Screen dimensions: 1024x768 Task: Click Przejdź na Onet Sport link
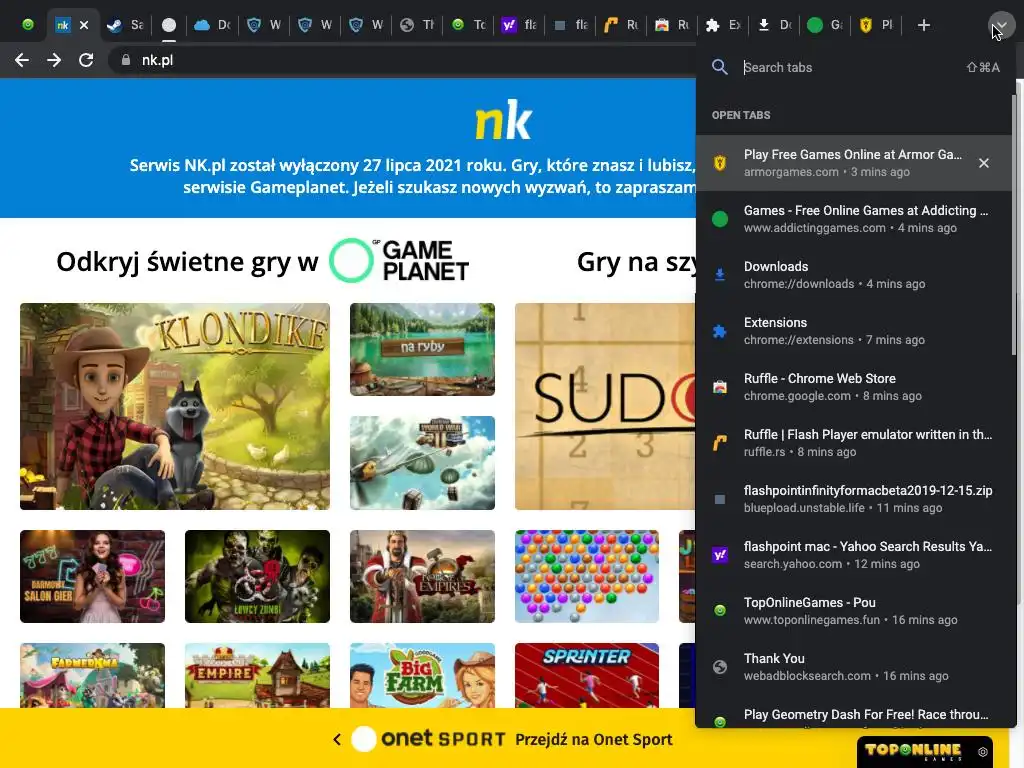click(x=594, y=739)
